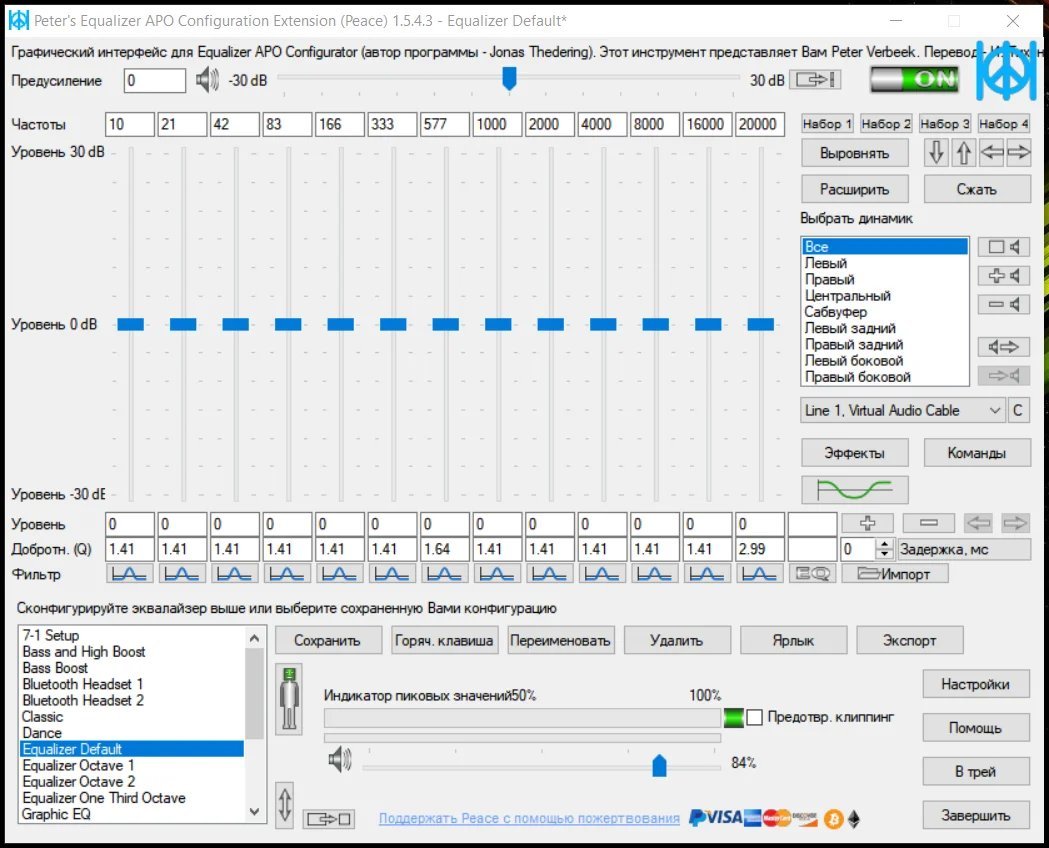Click the bottom arrow-to-box button
The width and height of the screenshot is (1049, 848).
tap(328, 819)
